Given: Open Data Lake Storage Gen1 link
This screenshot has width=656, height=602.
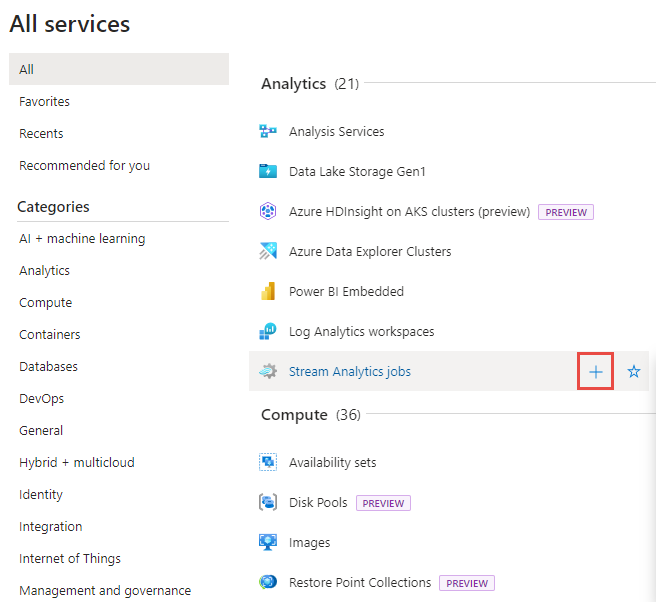Looking at the screenshot, I should tap(357, 172).
